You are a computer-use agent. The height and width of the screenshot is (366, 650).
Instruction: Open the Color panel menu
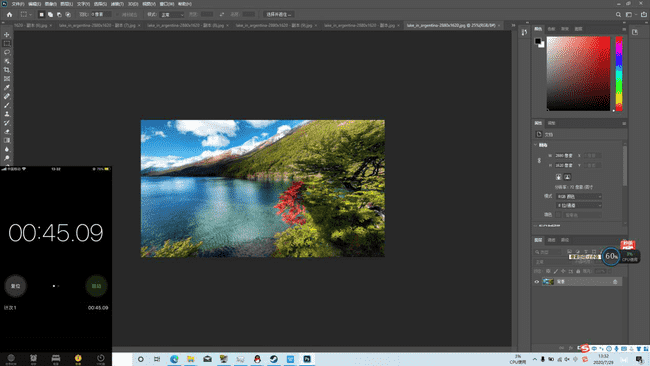tap(624, 29)
